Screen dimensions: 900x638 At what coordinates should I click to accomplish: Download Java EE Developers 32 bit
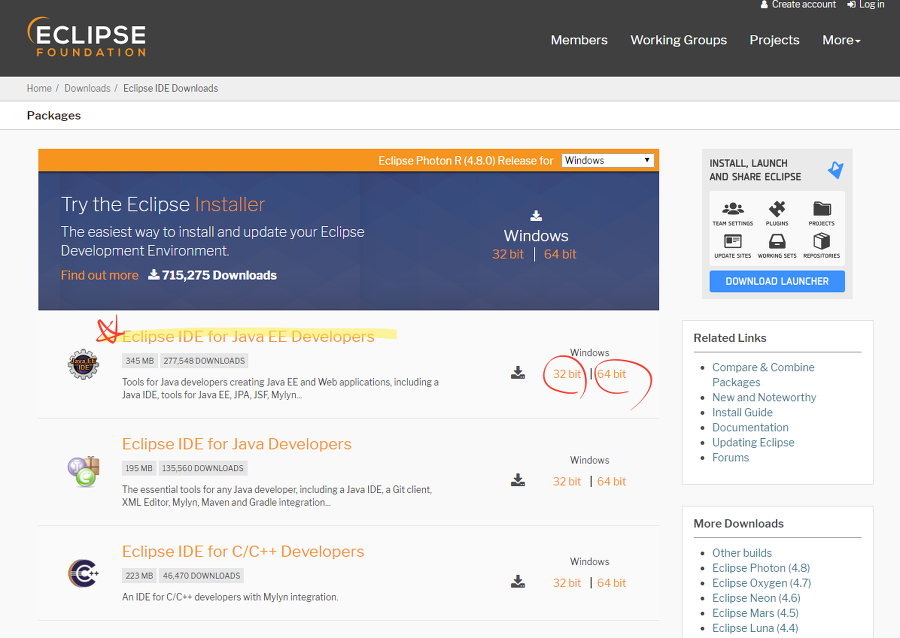(567, 374)
